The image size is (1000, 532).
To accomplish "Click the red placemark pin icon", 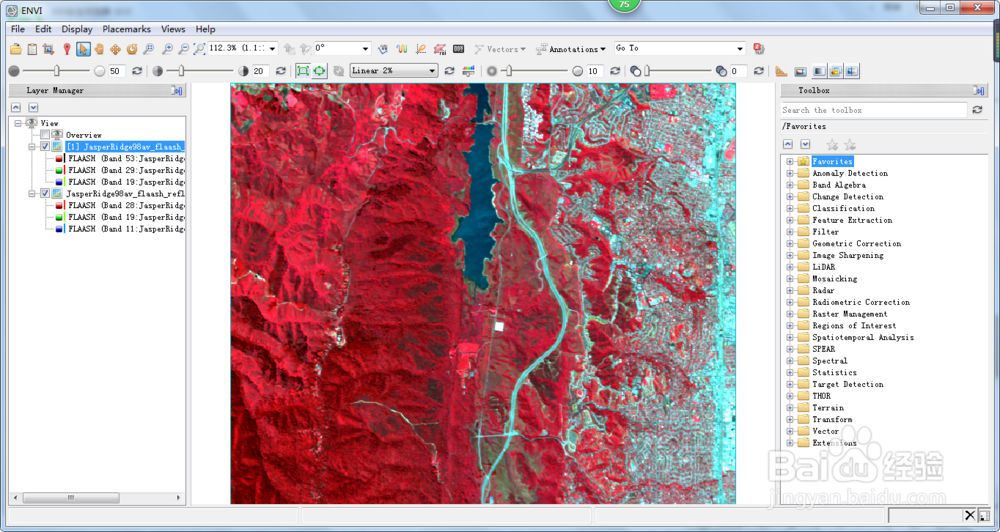I will coord(66,48).
